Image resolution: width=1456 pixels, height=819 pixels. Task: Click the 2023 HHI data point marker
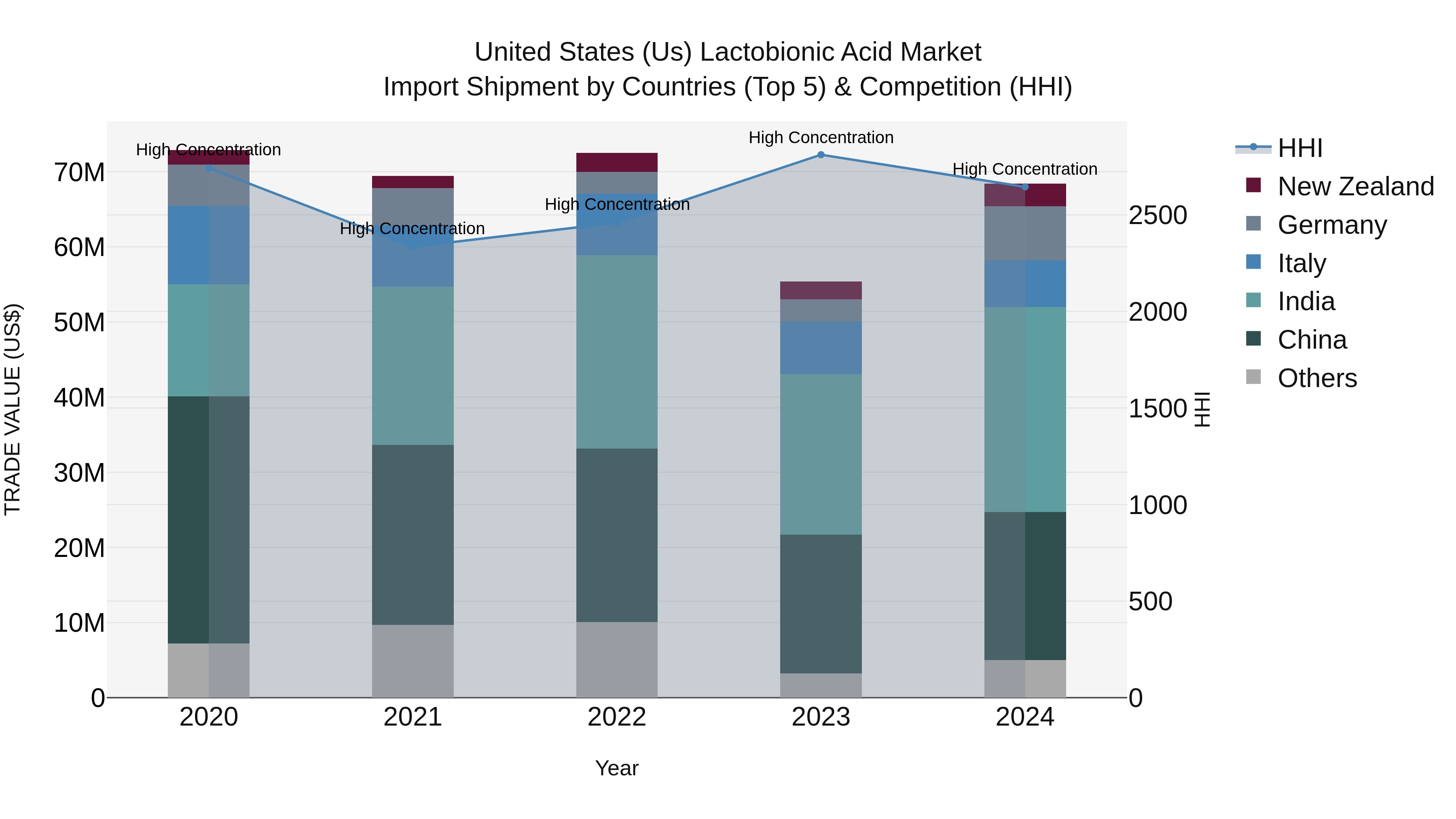(x=821, y=155)
